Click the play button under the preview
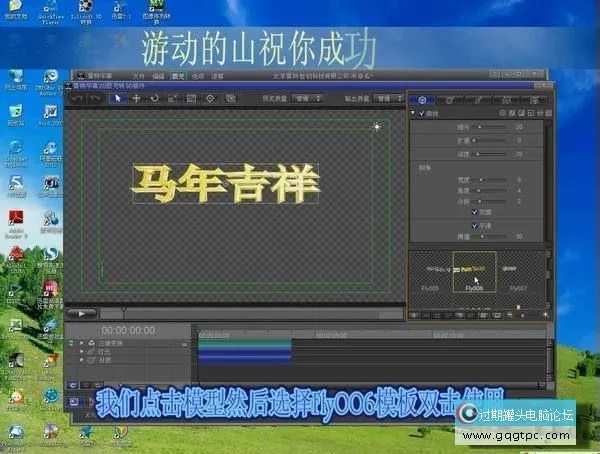The image size is (600, 454). 81,314
